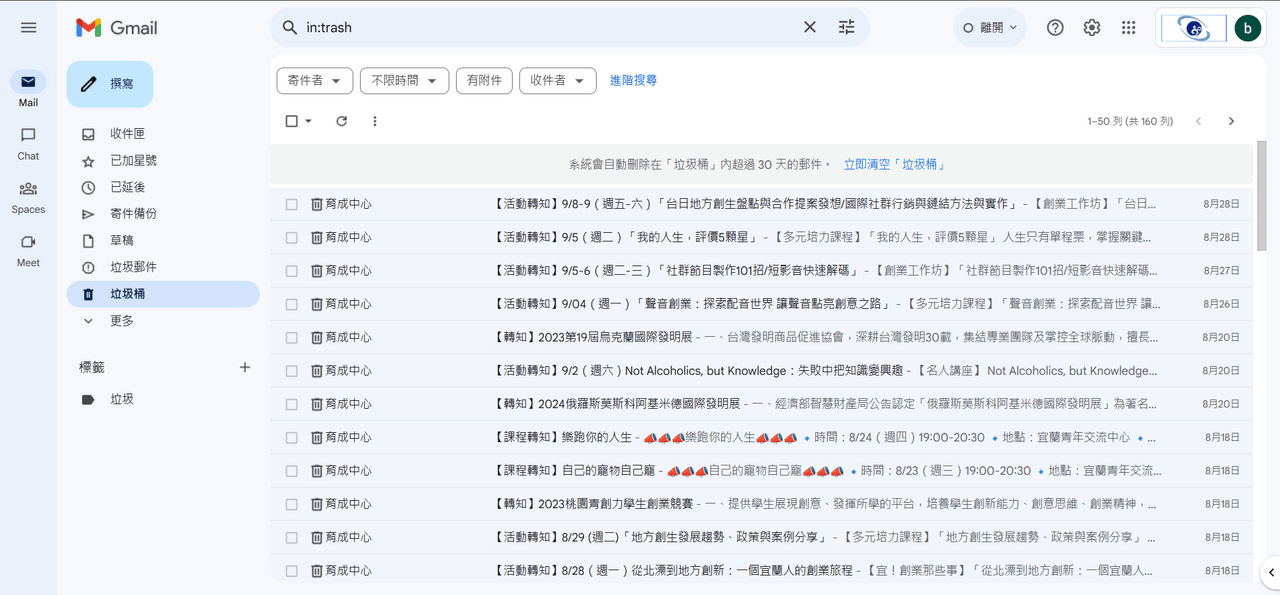Image resolution: width=1280 pixels, height=595 pixels.
Task: Click the refresh icon
Action: pyautogui.click(x=342, y=121)
